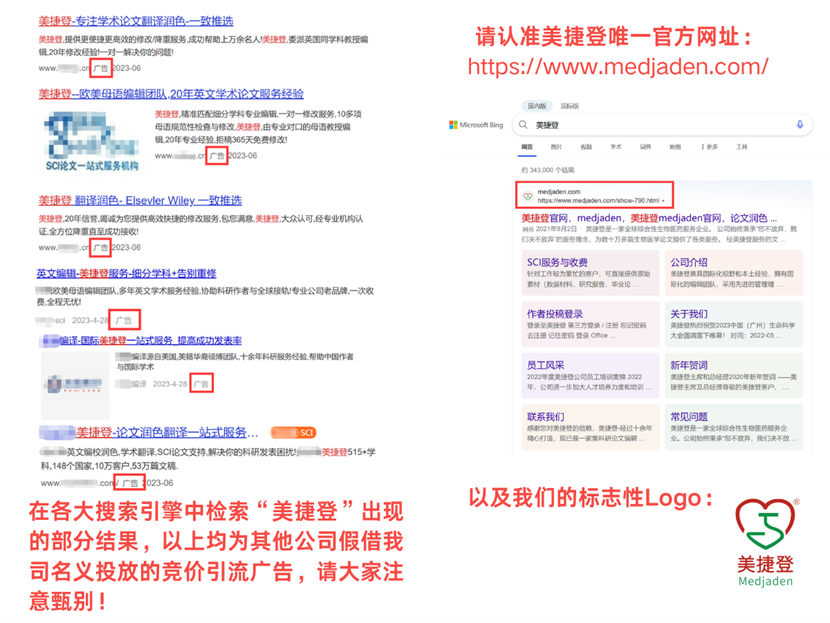830x623 pixels.
Task: Open the 联系我们 card
Action: point(590,427)
